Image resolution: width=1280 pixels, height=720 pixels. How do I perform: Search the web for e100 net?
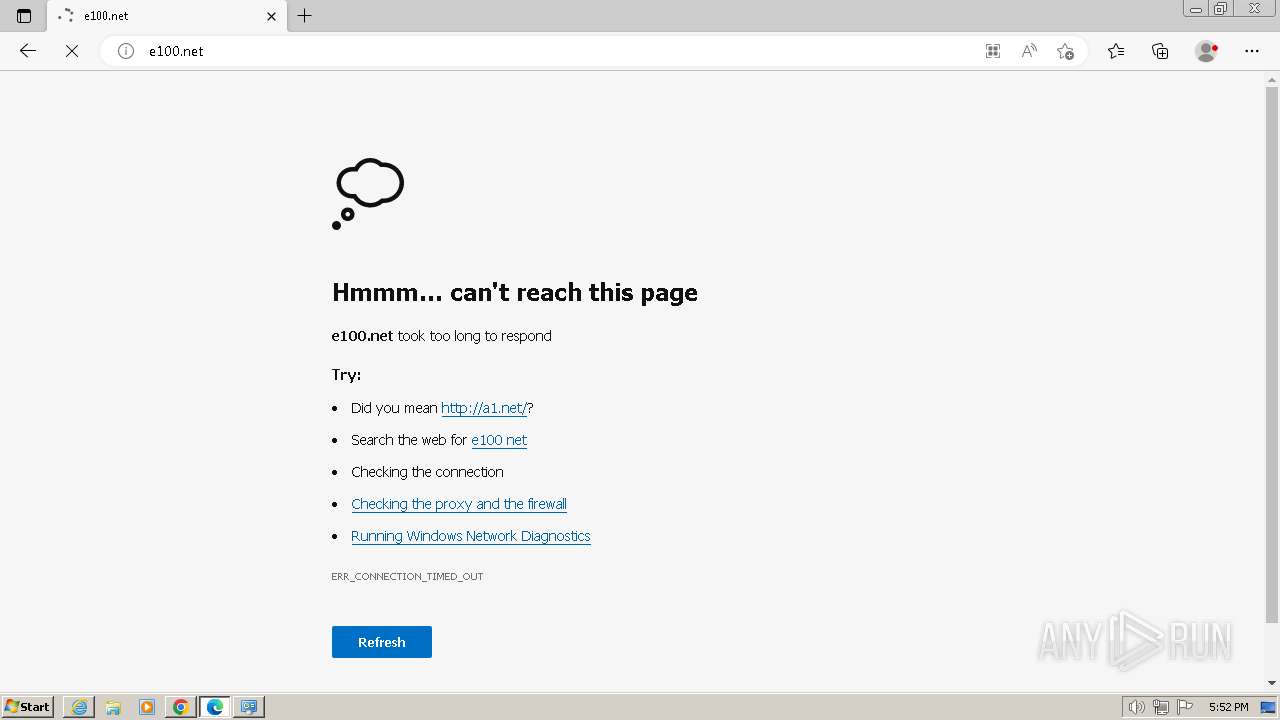[499, 440]
